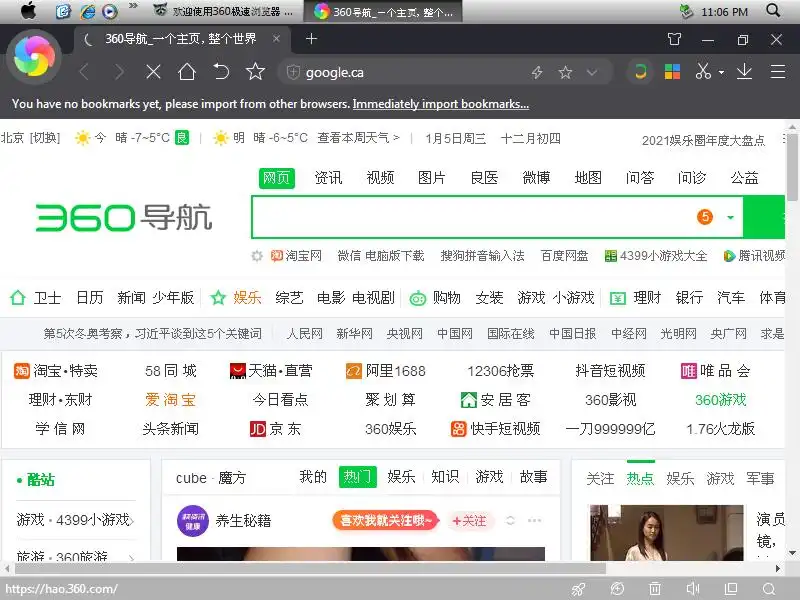Click the three-dots more icon for 养生秘籍

534,520
